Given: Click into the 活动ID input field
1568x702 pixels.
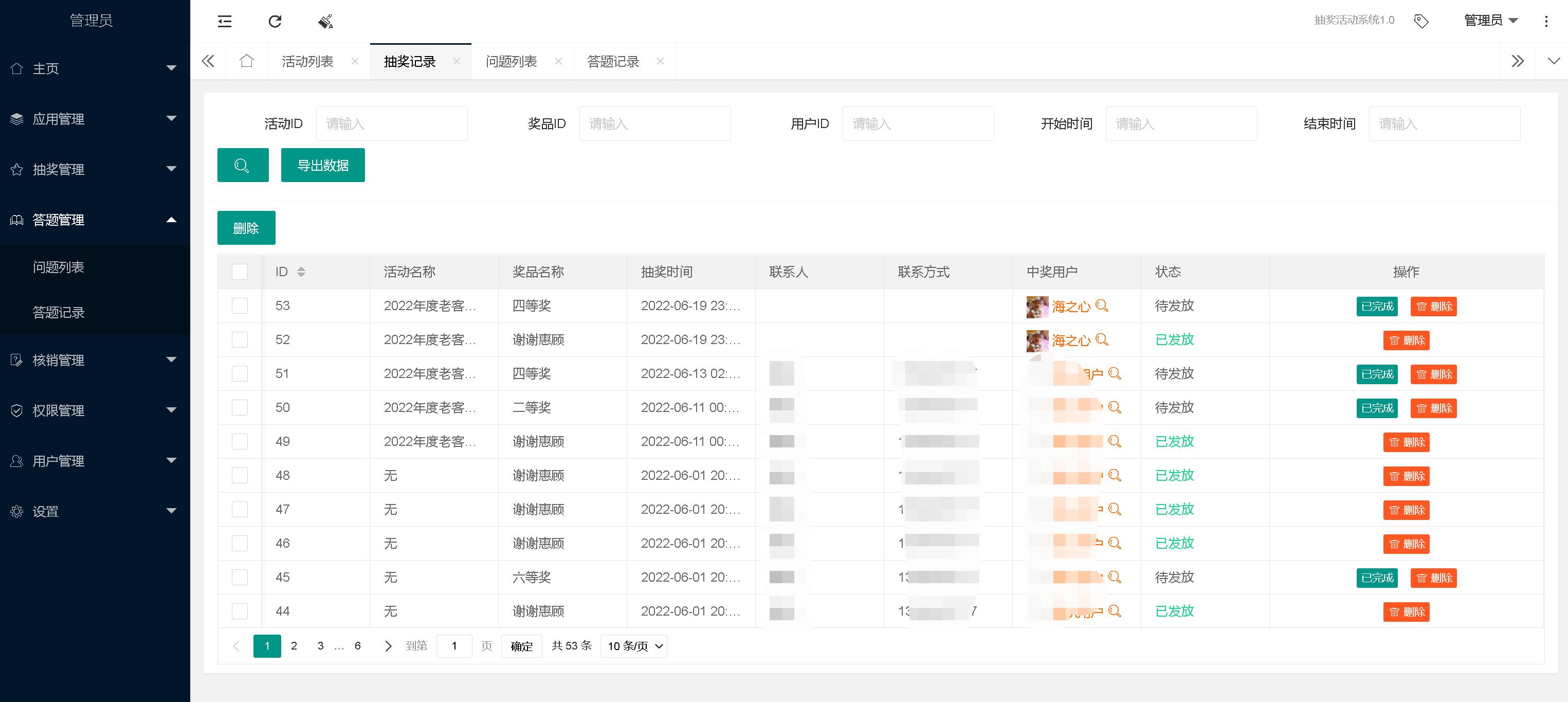Looking at the screenshot, I should tap(391, 123).
